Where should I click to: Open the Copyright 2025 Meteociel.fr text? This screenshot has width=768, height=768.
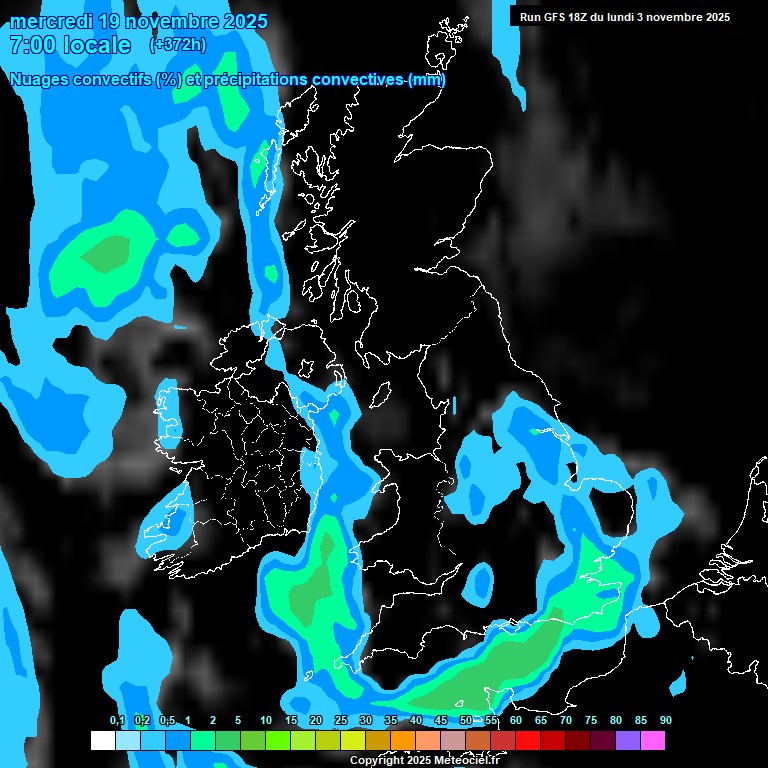425,760
